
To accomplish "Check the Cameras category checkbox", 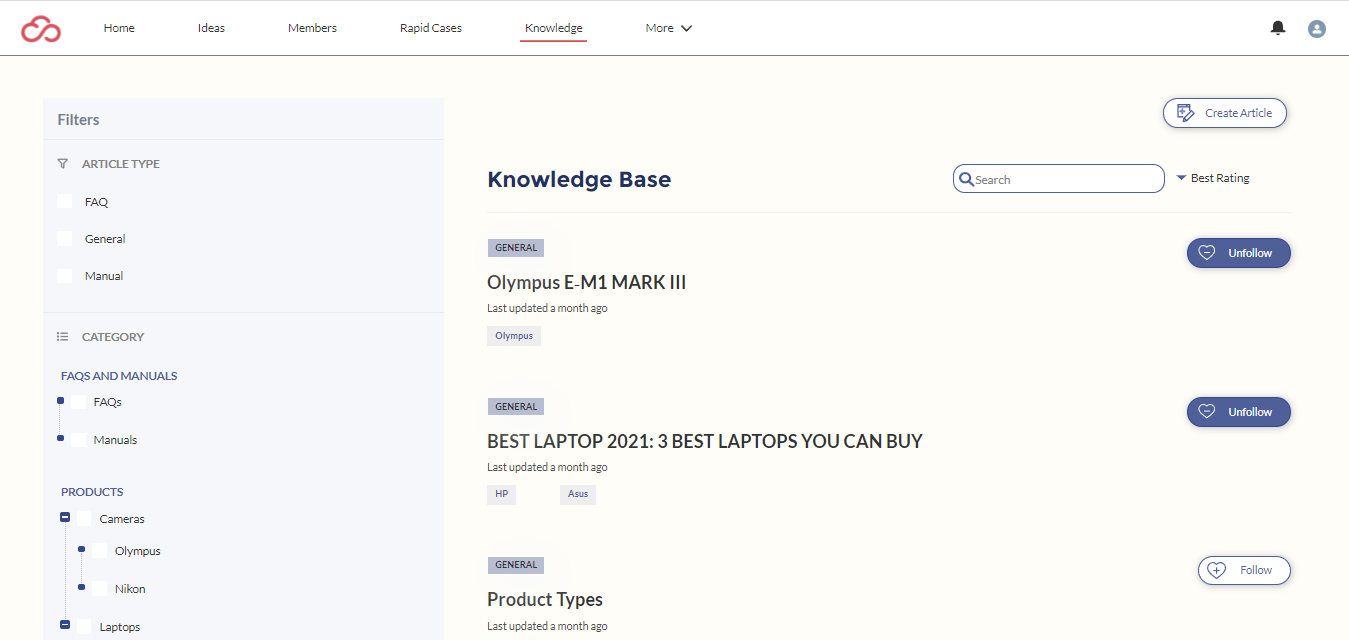I will tap(84, 518).
